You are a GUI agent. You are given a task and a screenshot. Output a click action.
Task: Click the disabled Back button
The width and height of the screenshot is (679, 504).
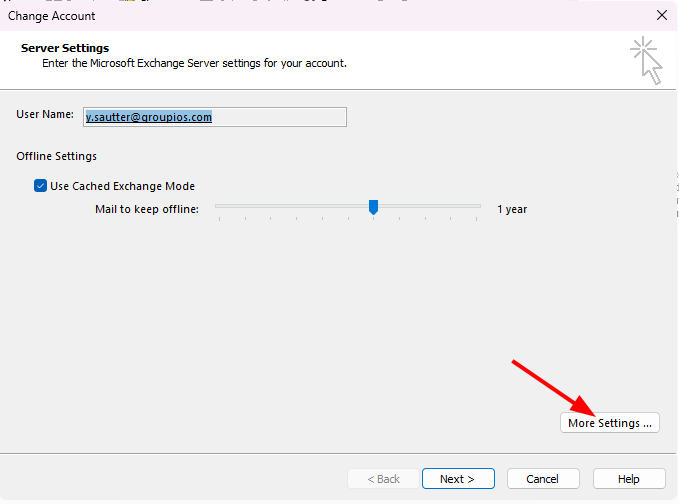click(x=383, y=479)
